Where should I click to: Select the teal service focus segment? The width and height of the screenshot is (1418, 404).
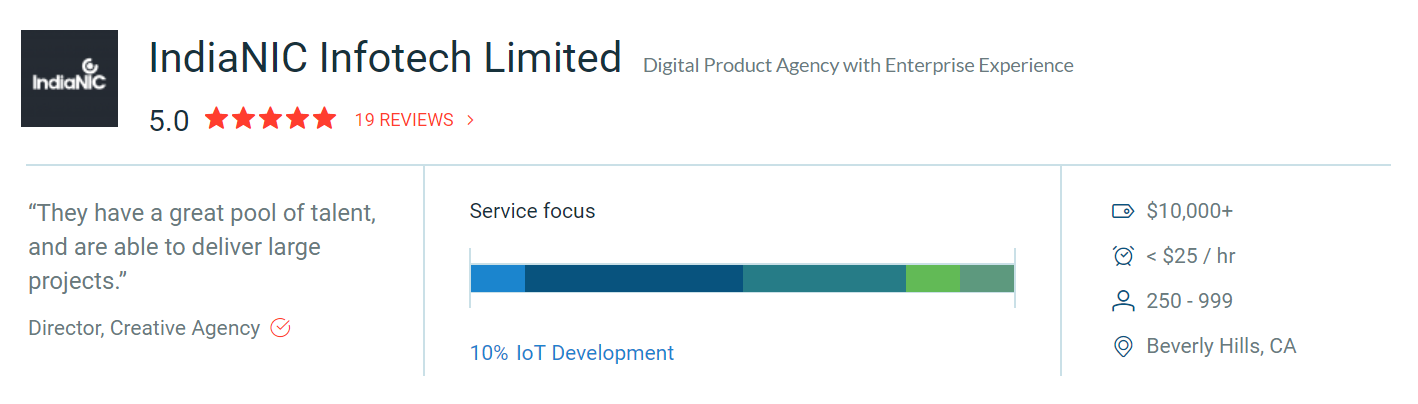824,278
